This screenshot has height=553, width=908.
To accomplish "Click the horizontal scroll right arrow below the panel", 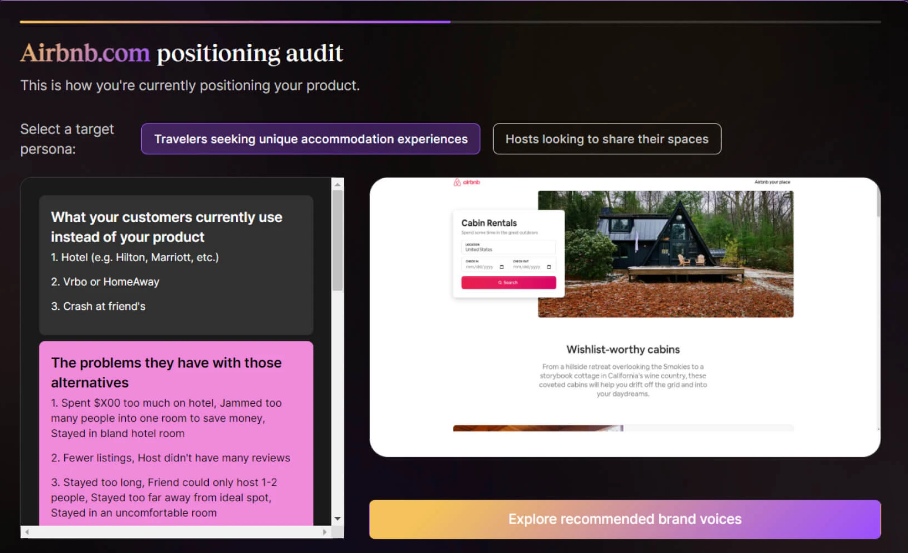I will (x=324, y=532).
